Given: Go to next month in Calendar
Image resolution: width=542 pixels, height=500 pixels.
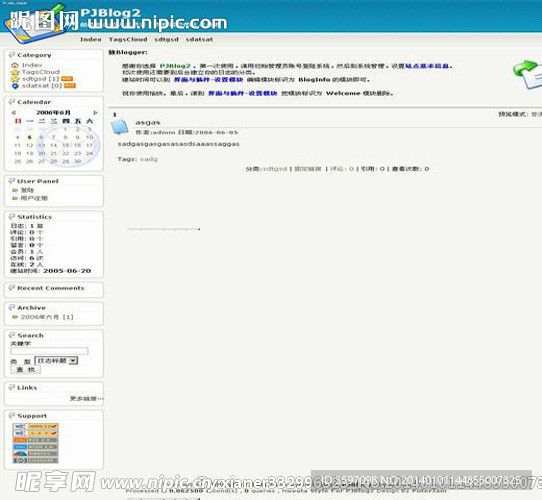Looking at the screenshot, I should point(95,112).
